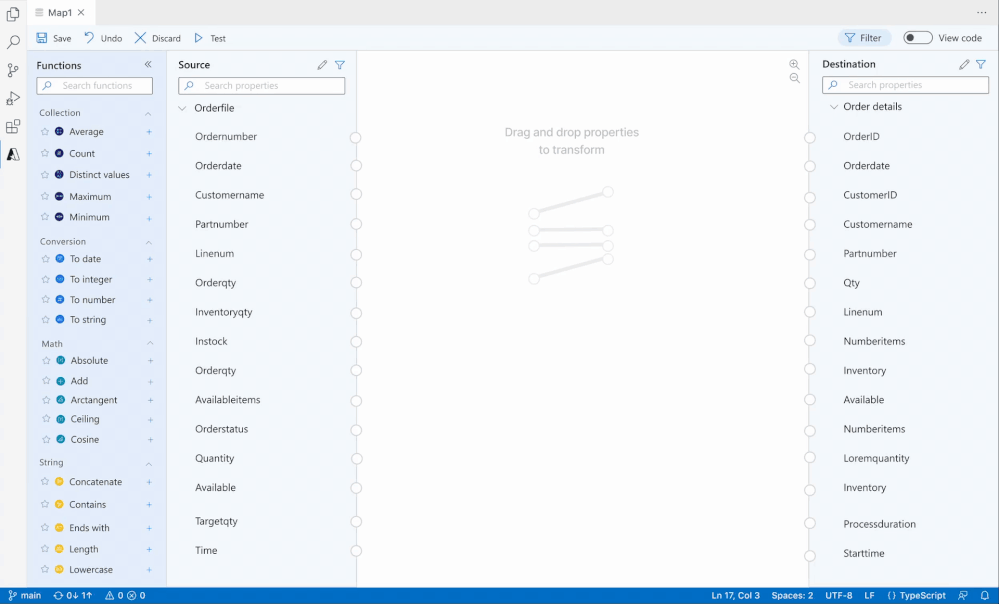999x604 pixels.
Task: Open the more actions ellipsis menu
Action: click(982, 13)
